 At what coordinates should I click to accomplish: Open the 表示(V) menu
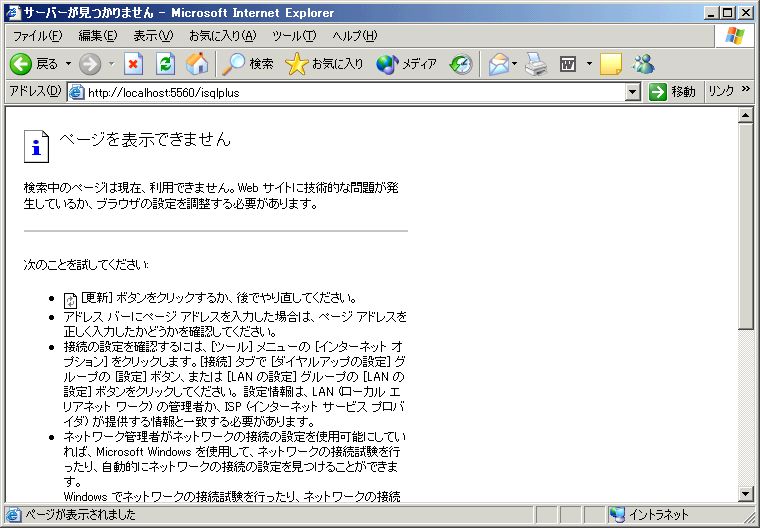[153, 36]
